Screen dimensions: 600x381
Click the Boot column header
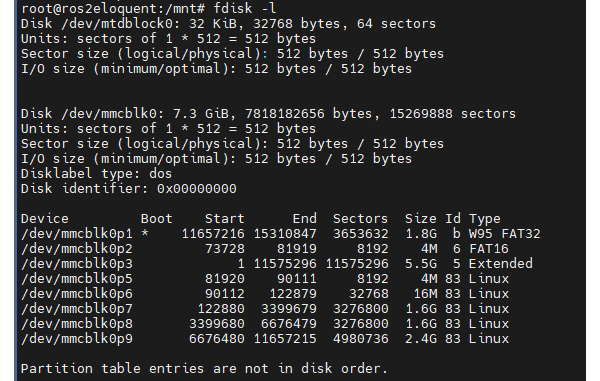[x=157, y=219]
